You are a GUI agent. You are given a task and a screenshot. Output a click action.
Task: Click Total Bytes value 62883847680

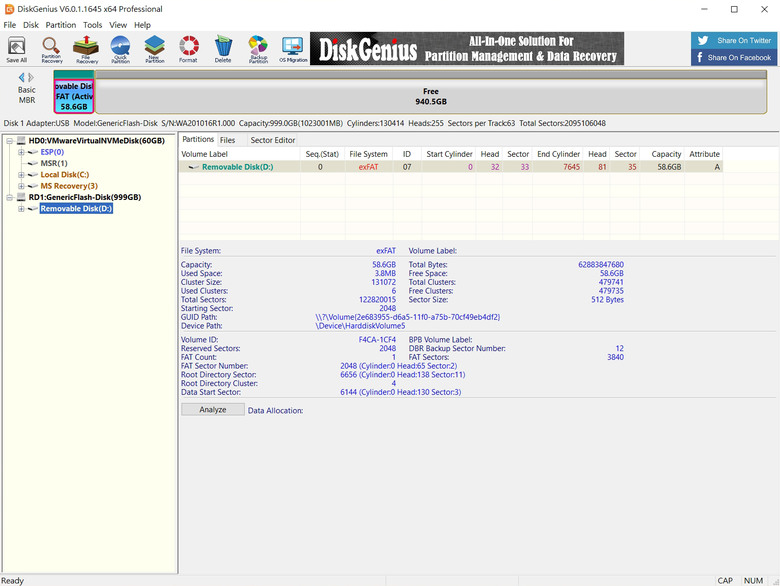coord(600,265)
